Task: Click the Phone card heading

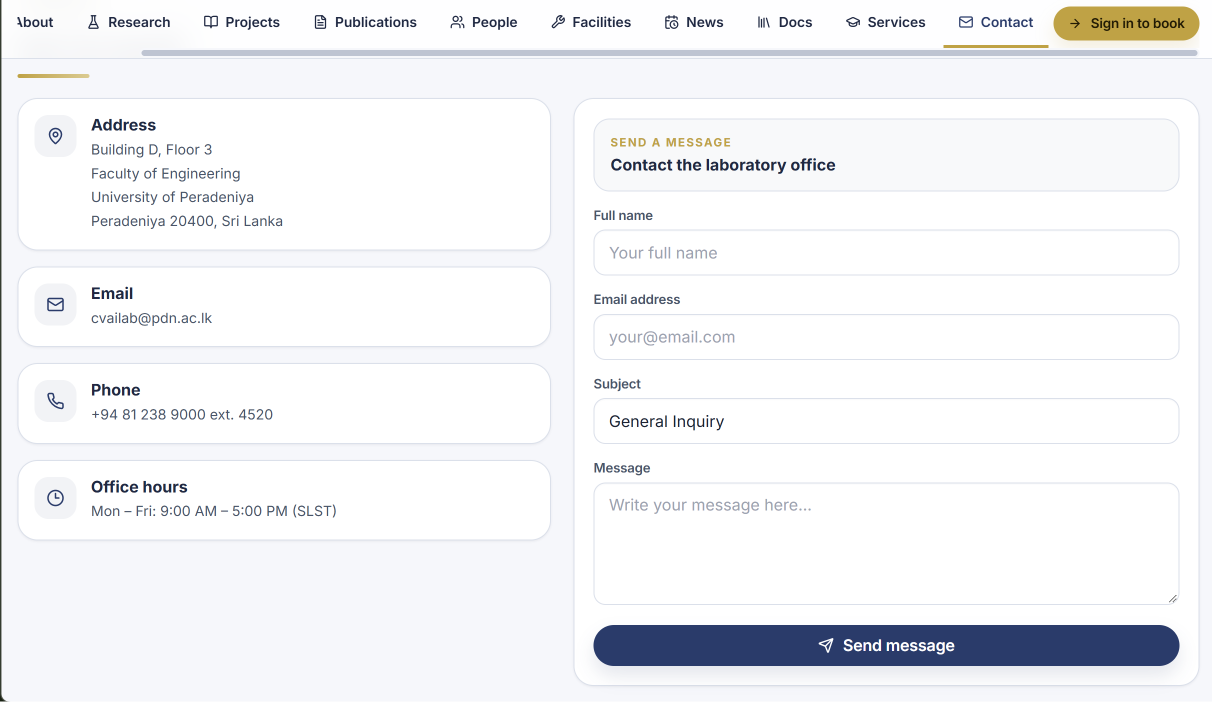Action: point(115,390)
